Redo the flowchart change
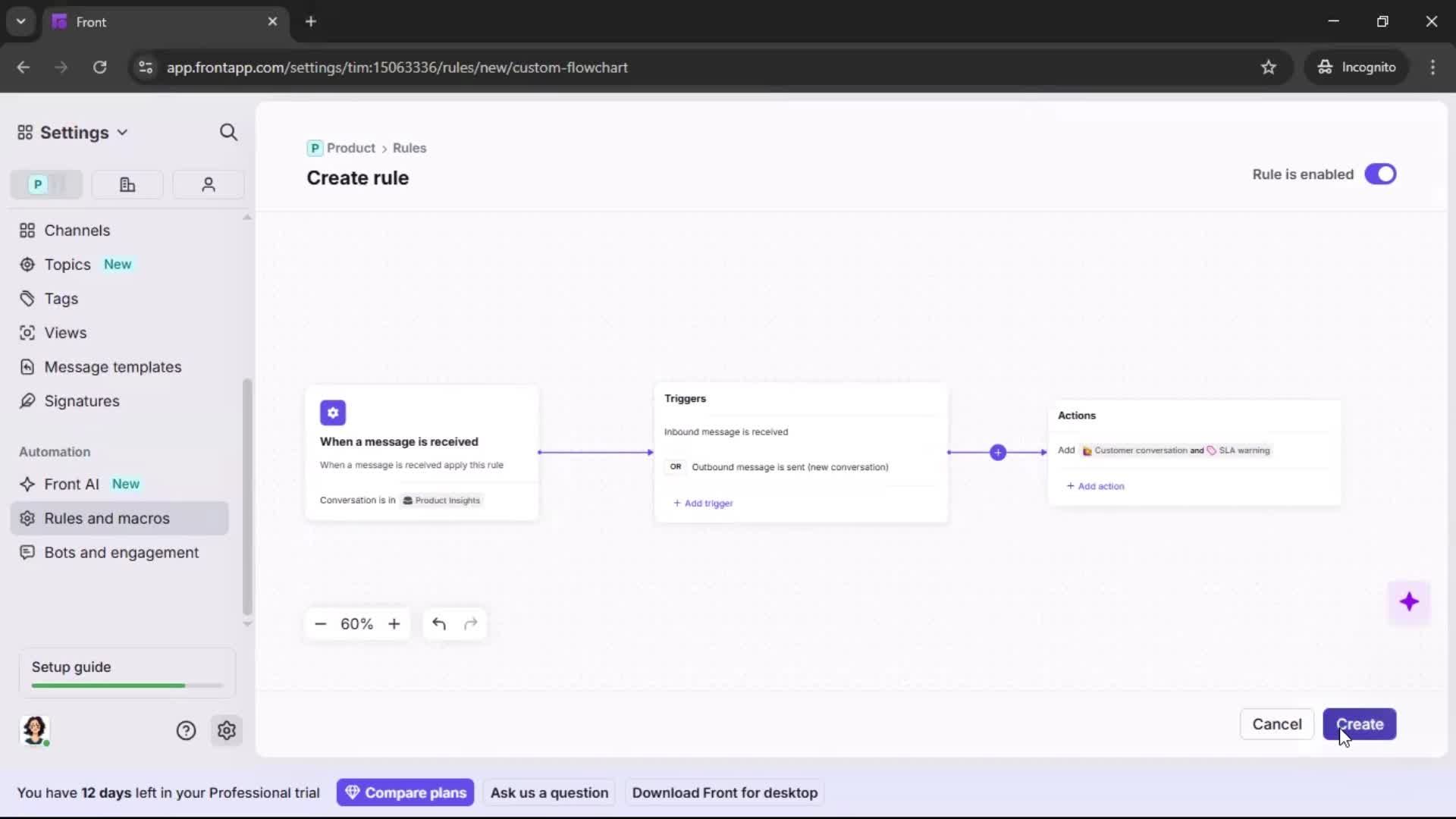 [x=470, y=623]
